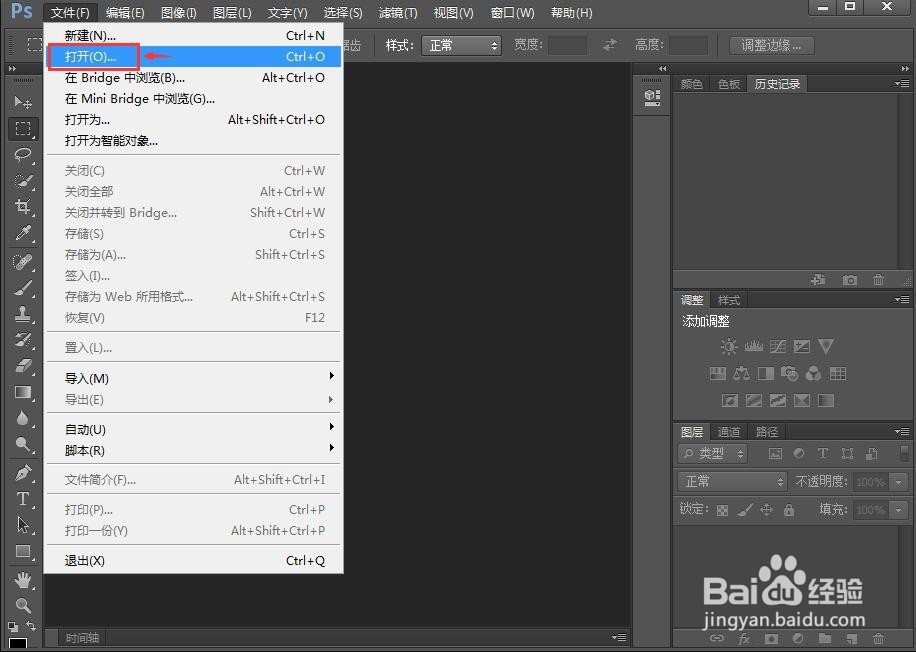Open the 滤镜 filter menu
Screen dimensions: 916x652
[397, 12]
